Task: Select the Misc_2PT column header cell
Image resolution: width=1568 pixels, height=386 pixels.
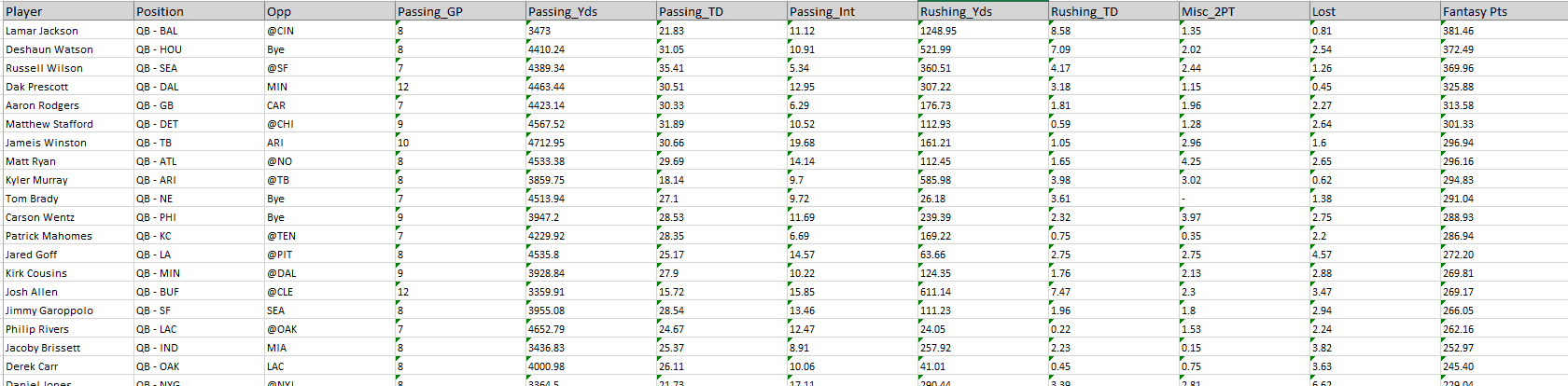Action: (1244, 11)
